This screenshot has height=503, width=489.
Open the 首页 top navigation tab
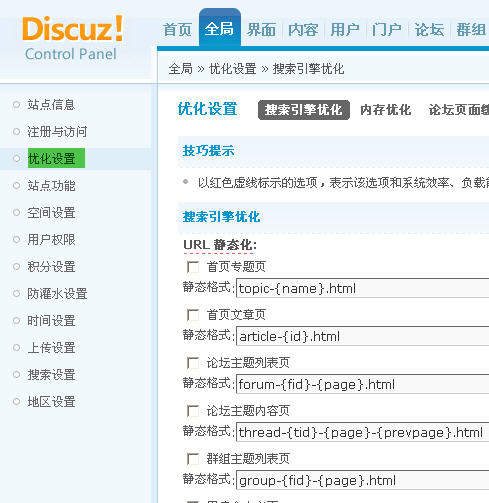177,30
